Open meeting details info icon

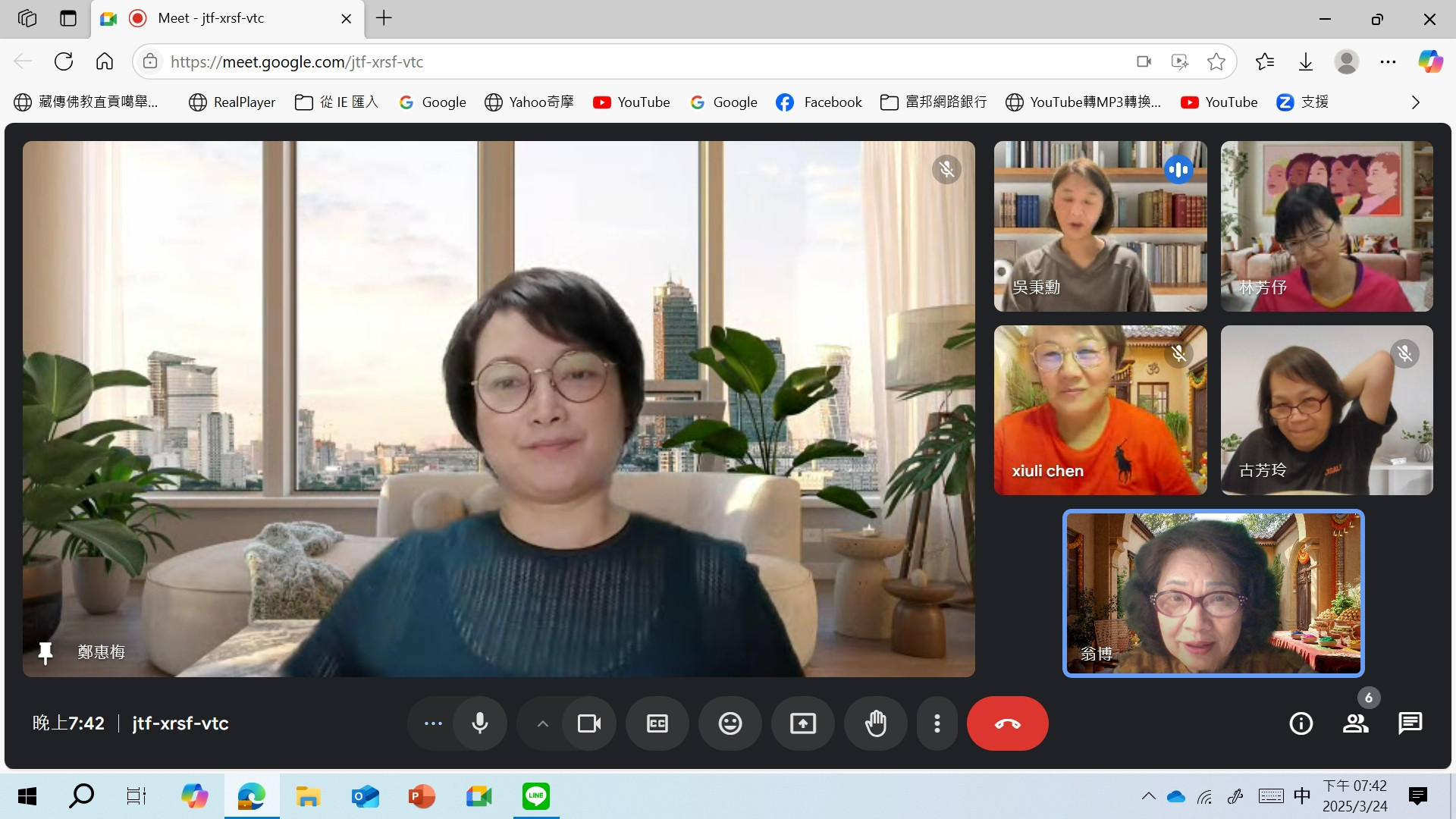pos(1301,723)
